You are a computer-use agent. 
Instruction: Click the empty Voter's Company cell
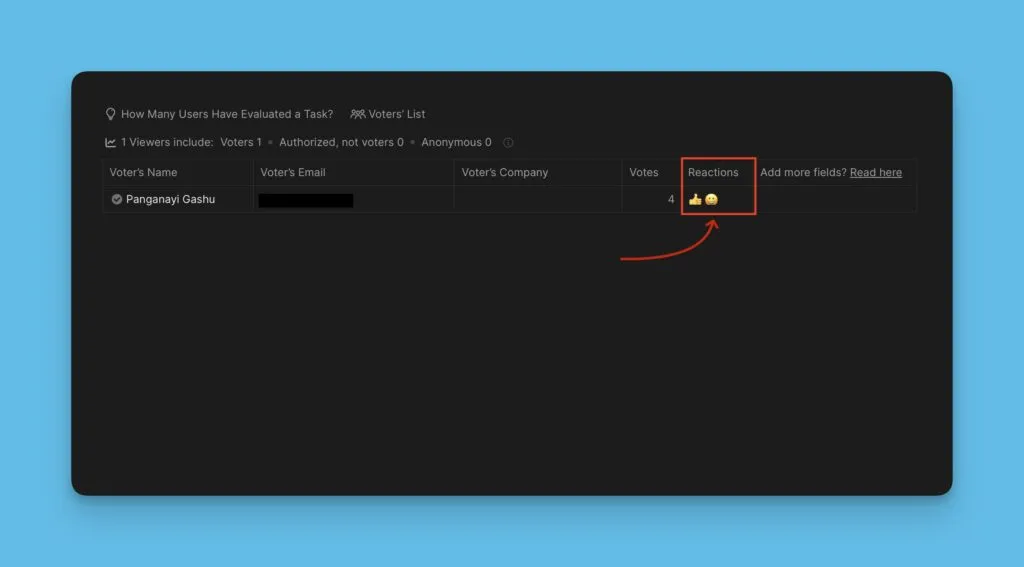click(537, 200)
